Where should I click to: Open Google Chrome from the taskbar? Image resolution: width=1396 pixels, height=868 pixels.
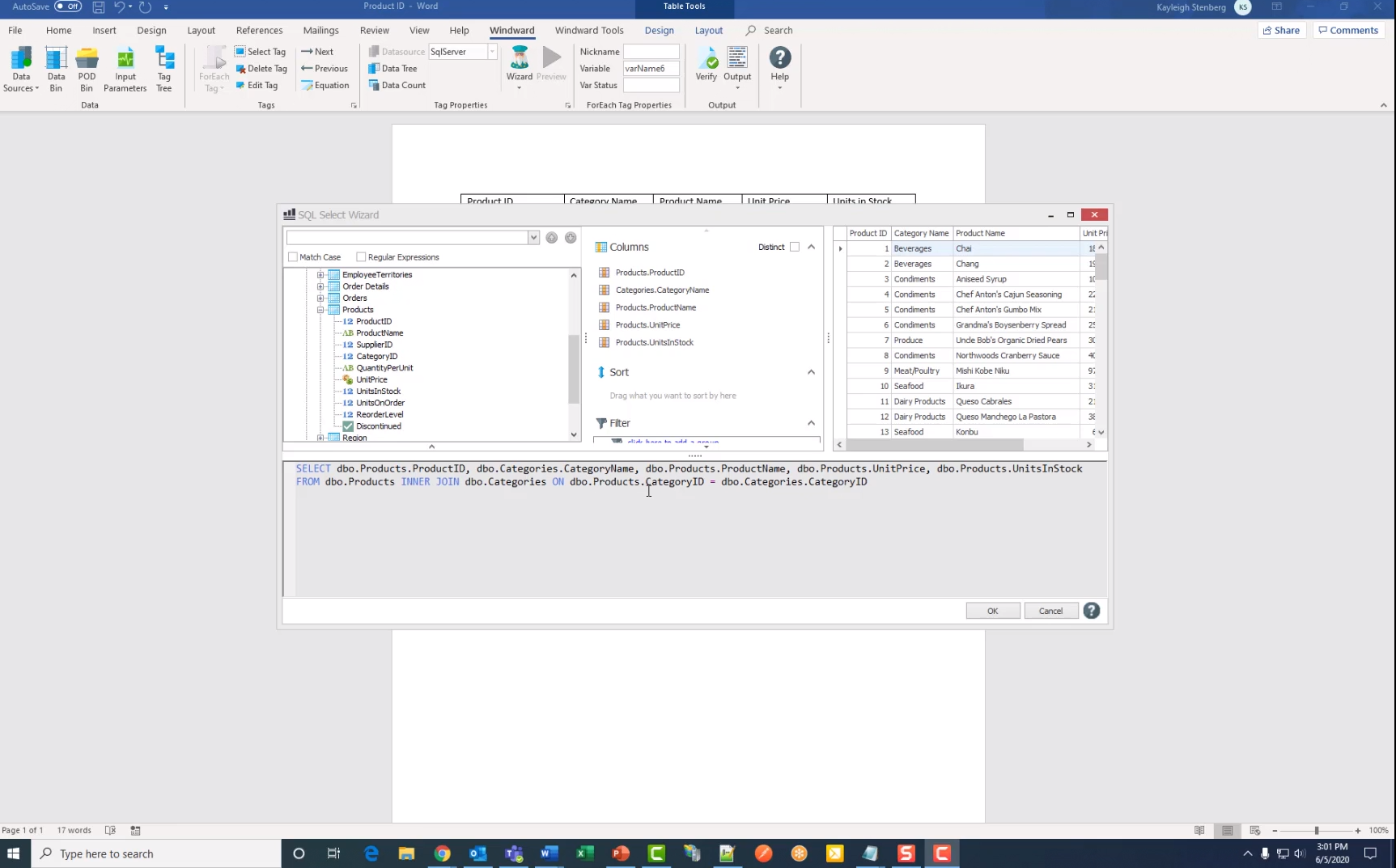442,853
